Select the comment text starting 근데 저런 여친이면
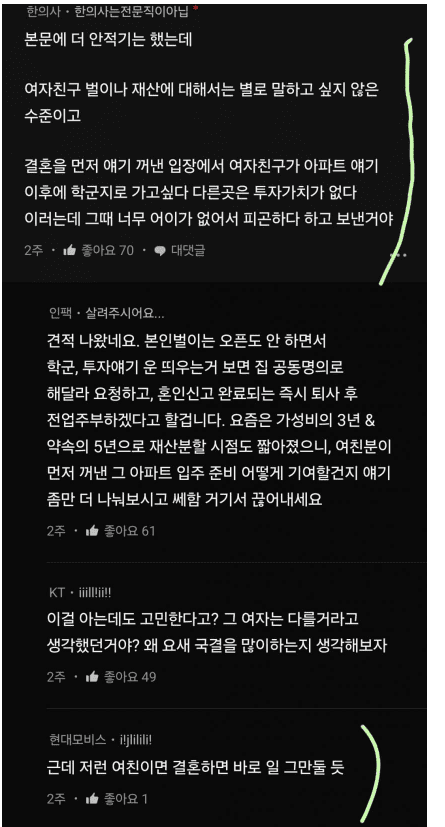 pyautogui.click(x=195, y=768)
